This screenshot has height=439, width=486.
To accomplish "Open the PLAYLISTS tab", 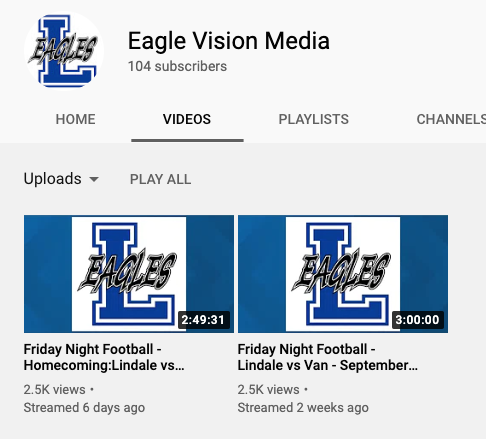I will tap(314, 119).
